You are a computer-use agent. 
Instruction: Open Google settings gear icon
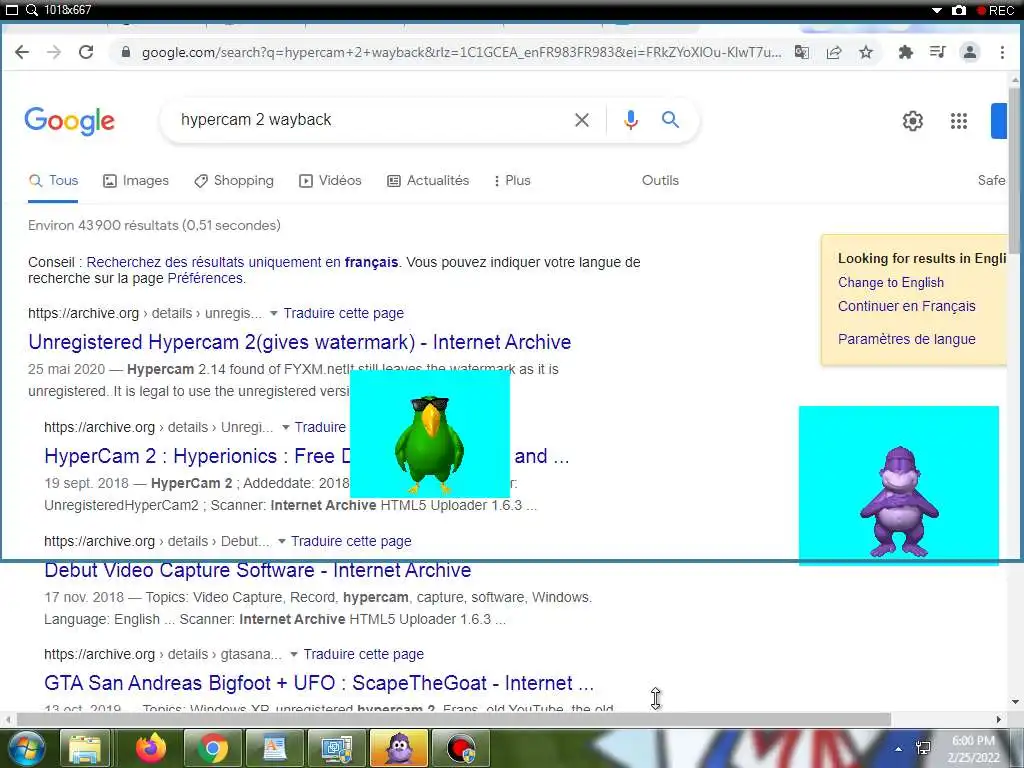click(912, 121)
